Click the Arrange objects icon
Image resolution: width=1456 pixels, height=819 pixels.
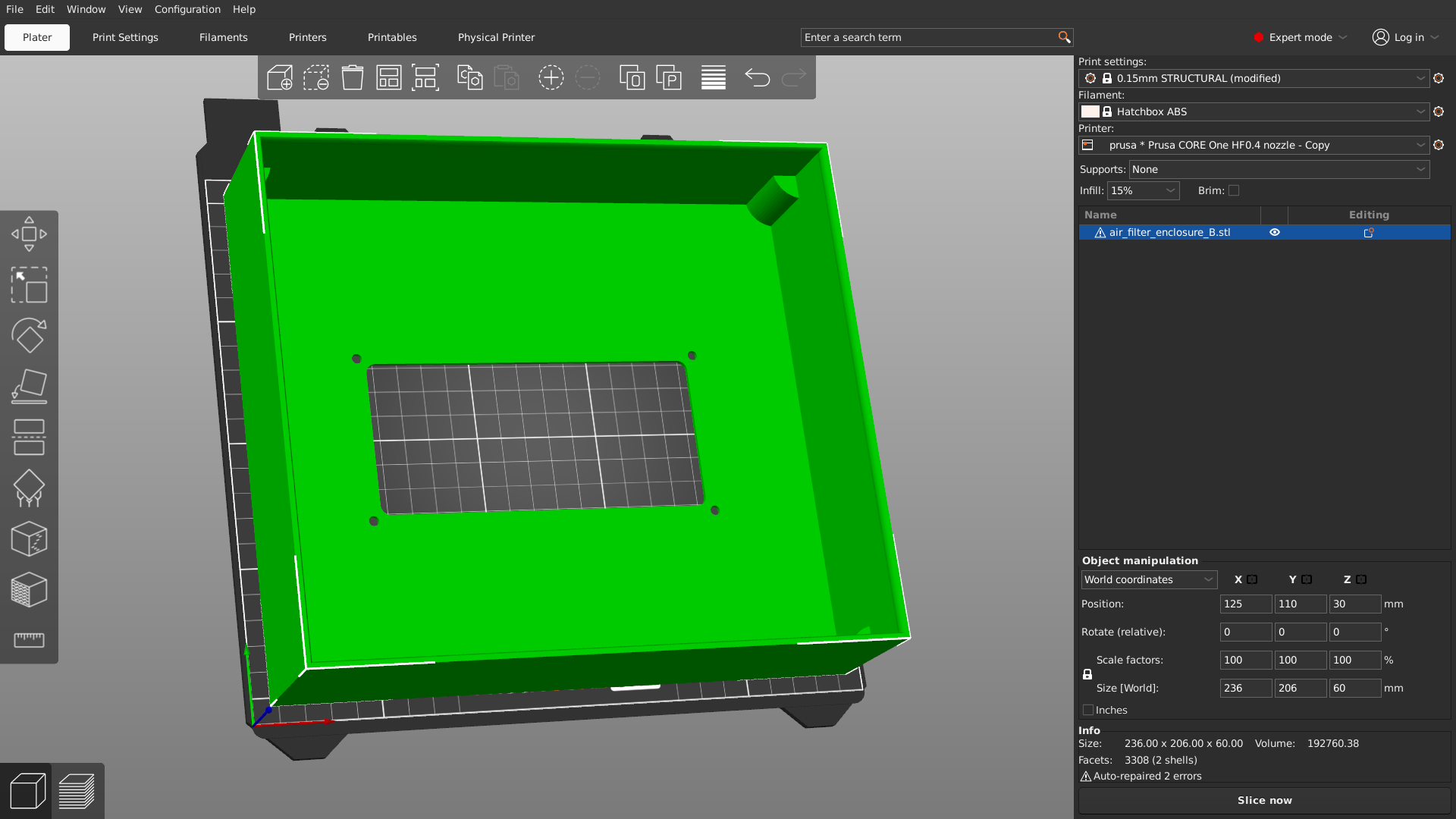point(389,77)
